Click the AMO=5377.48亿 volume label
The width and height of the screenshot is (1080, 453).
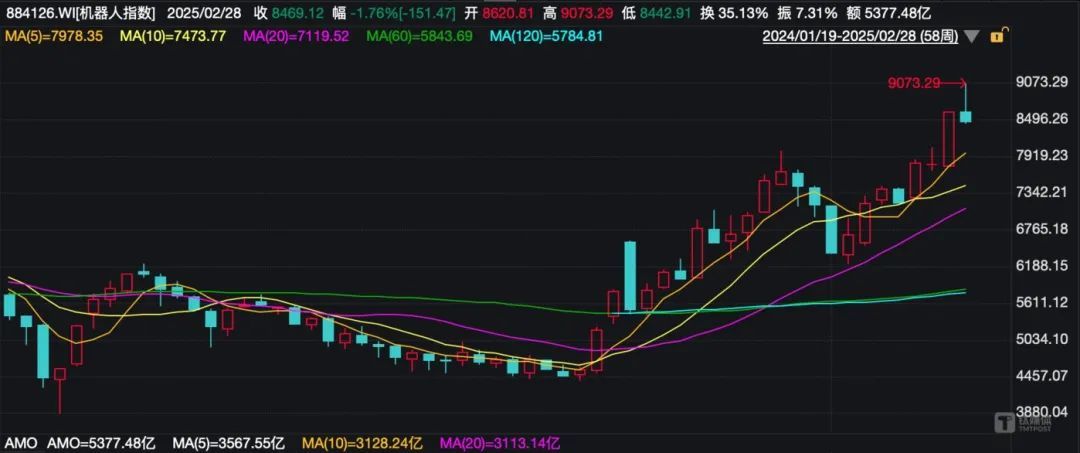(x=102, y=443)
